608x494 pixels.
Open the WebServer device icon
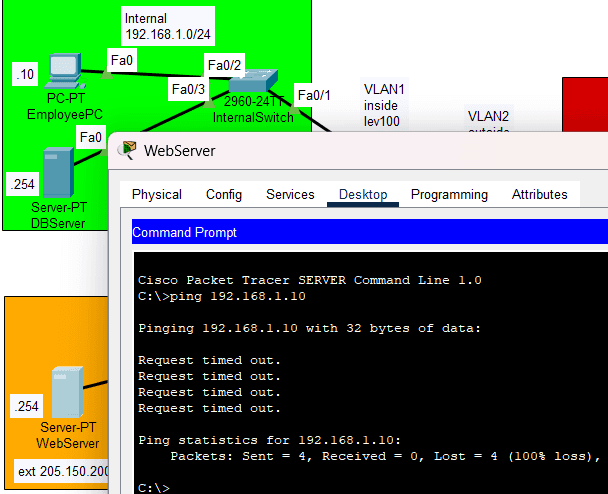tap(67, 392)
